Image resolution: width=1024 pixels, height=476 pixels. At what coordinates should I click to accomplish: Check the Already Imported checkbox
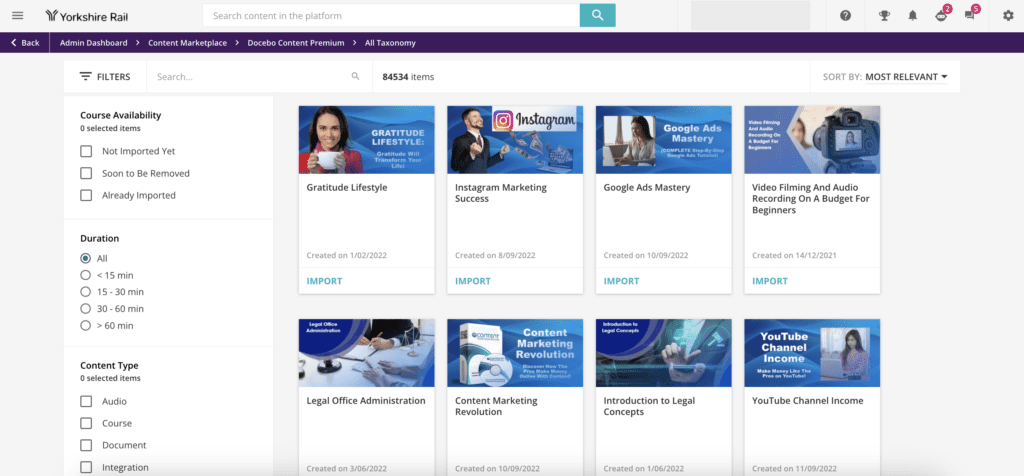[x=86, y=195]
